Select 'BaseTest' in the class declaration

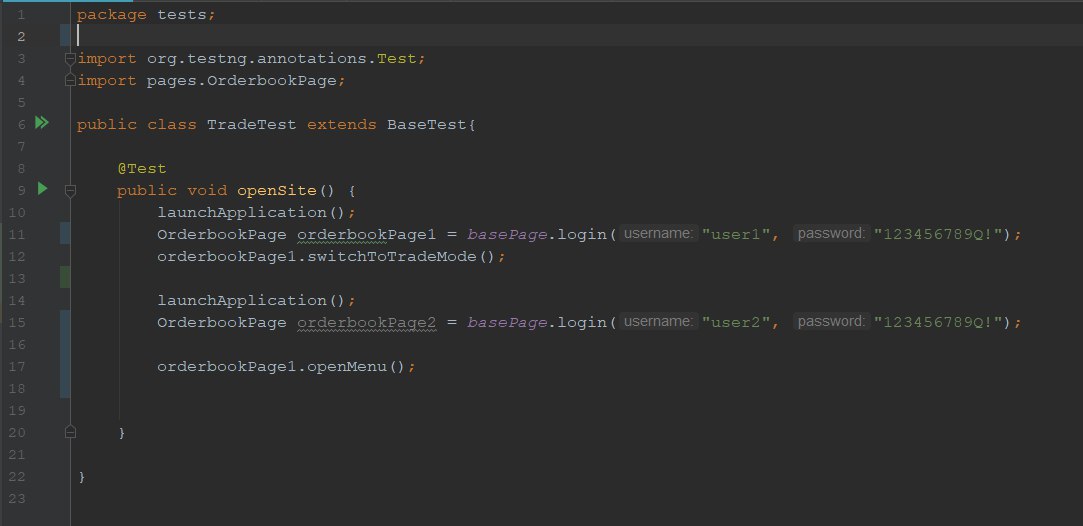pos(426,125)
